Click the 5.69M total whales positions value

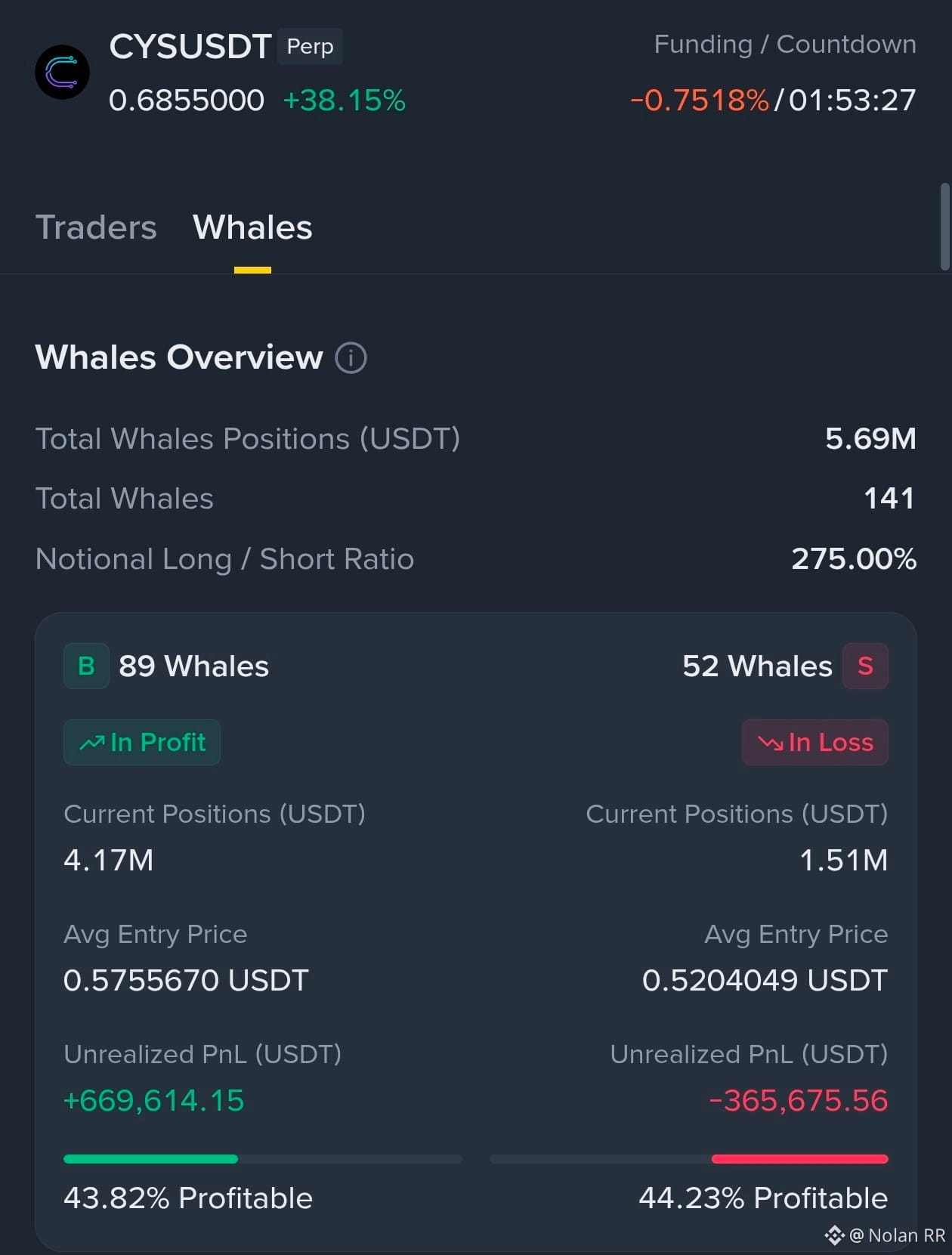click(x=870, y=438)
